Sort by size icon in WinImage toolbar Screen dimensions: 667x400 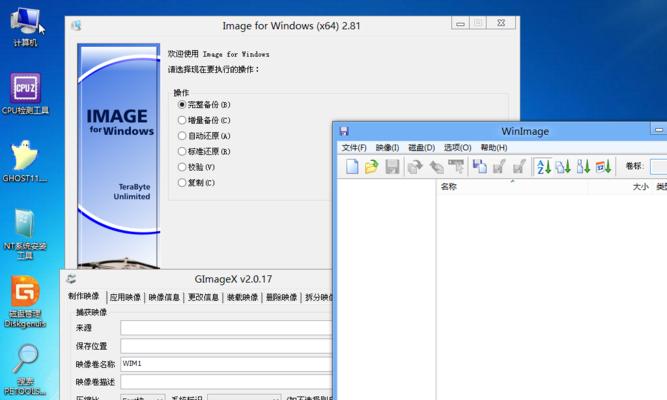point(583,166)
